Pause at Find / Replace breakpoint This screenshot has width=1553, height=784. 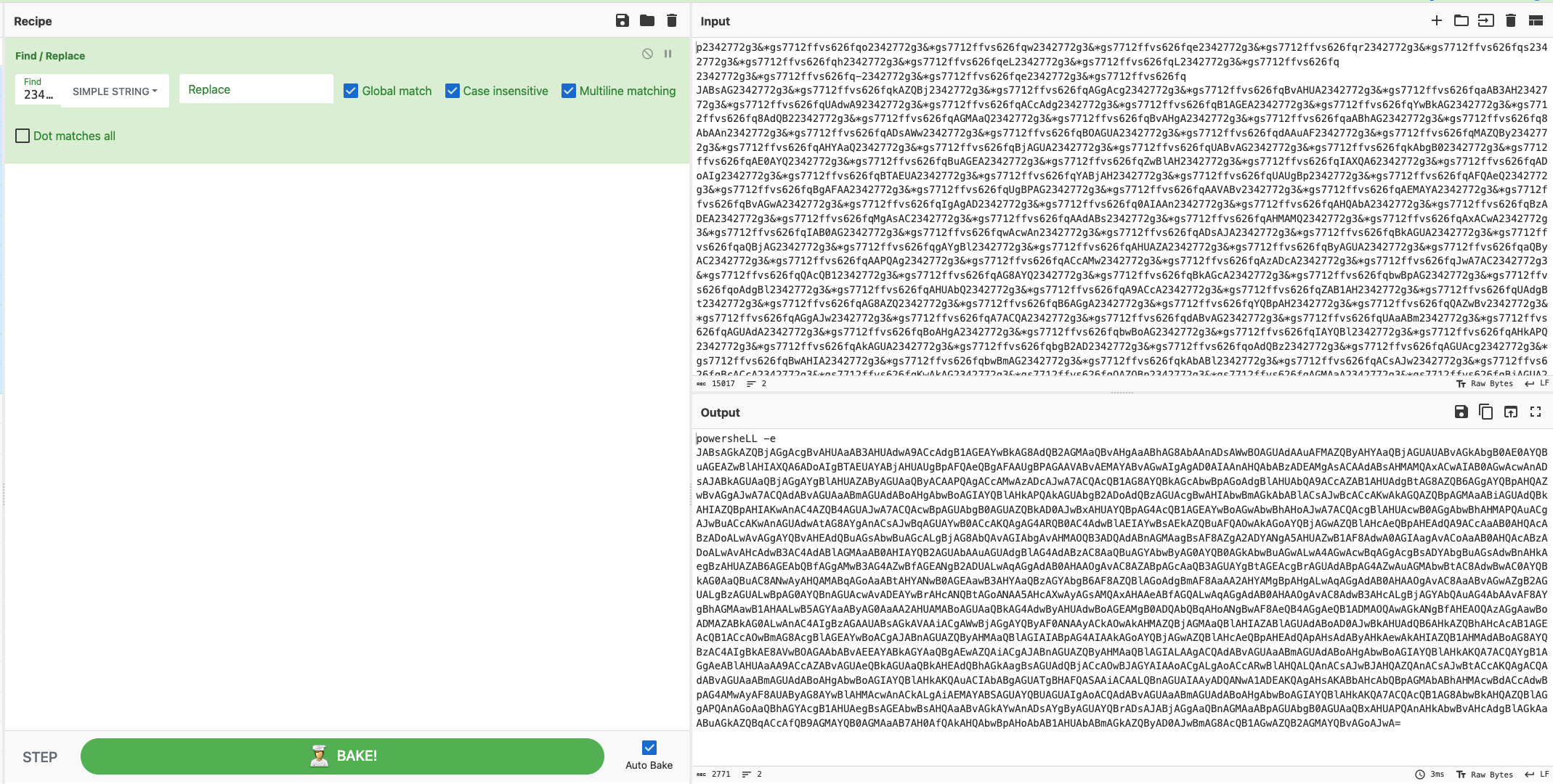pyautogui.click(x=668, y=54)
